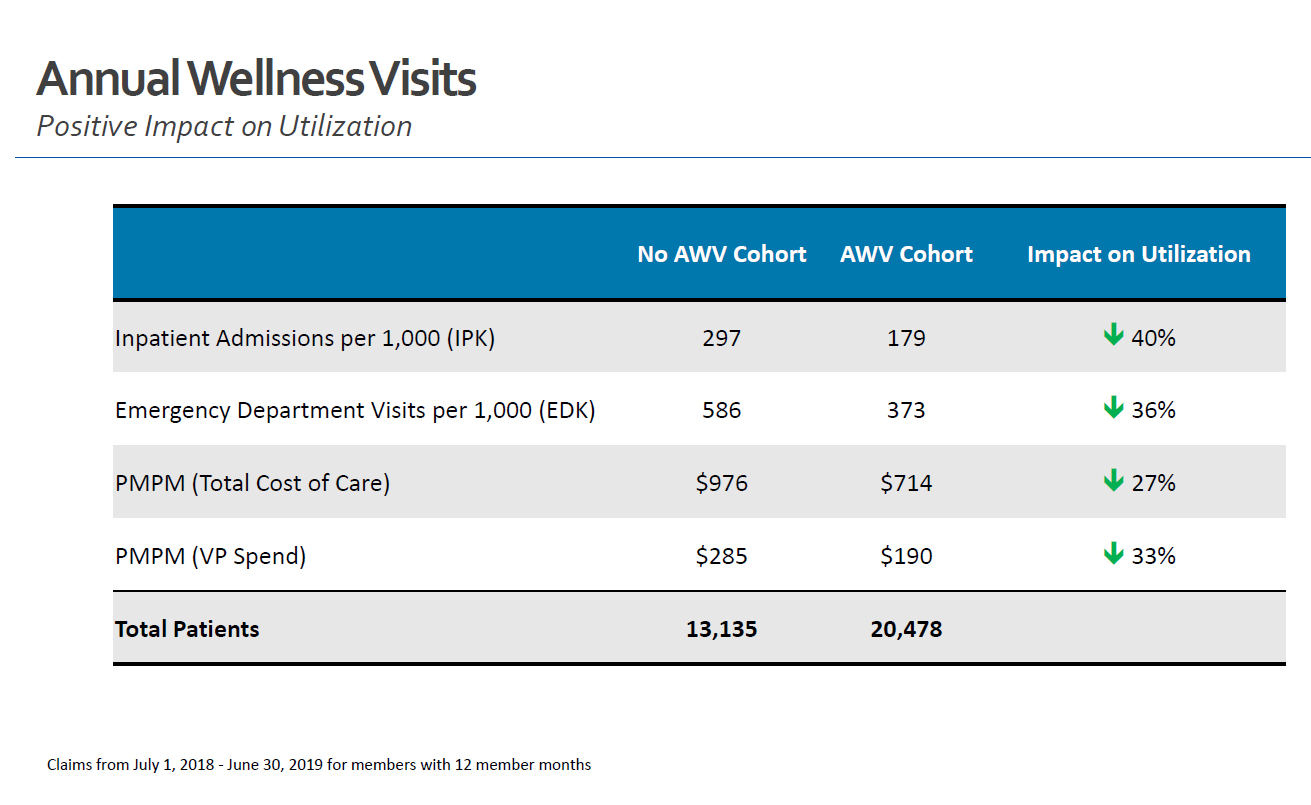Select the Total Patients row label
1311x805 pixels.
[x=187, y=629]
